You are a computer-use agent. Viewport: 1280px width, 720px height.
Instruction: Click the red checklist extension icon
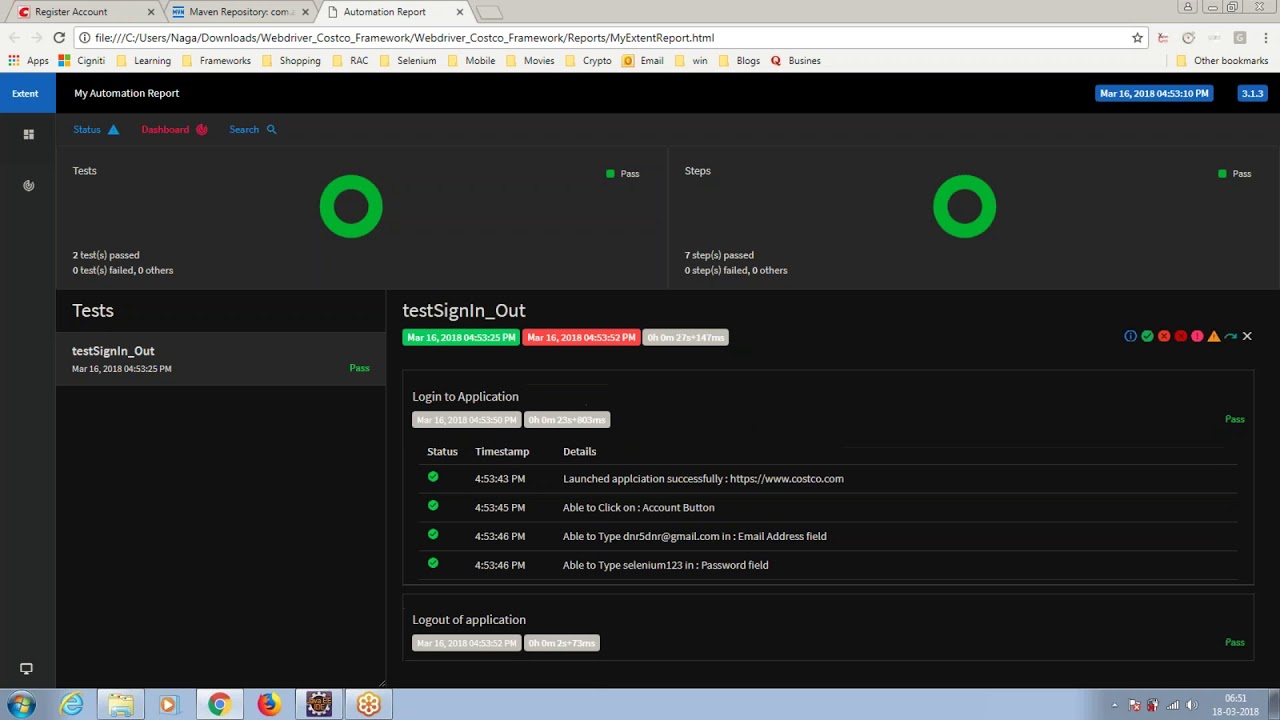1162,37
